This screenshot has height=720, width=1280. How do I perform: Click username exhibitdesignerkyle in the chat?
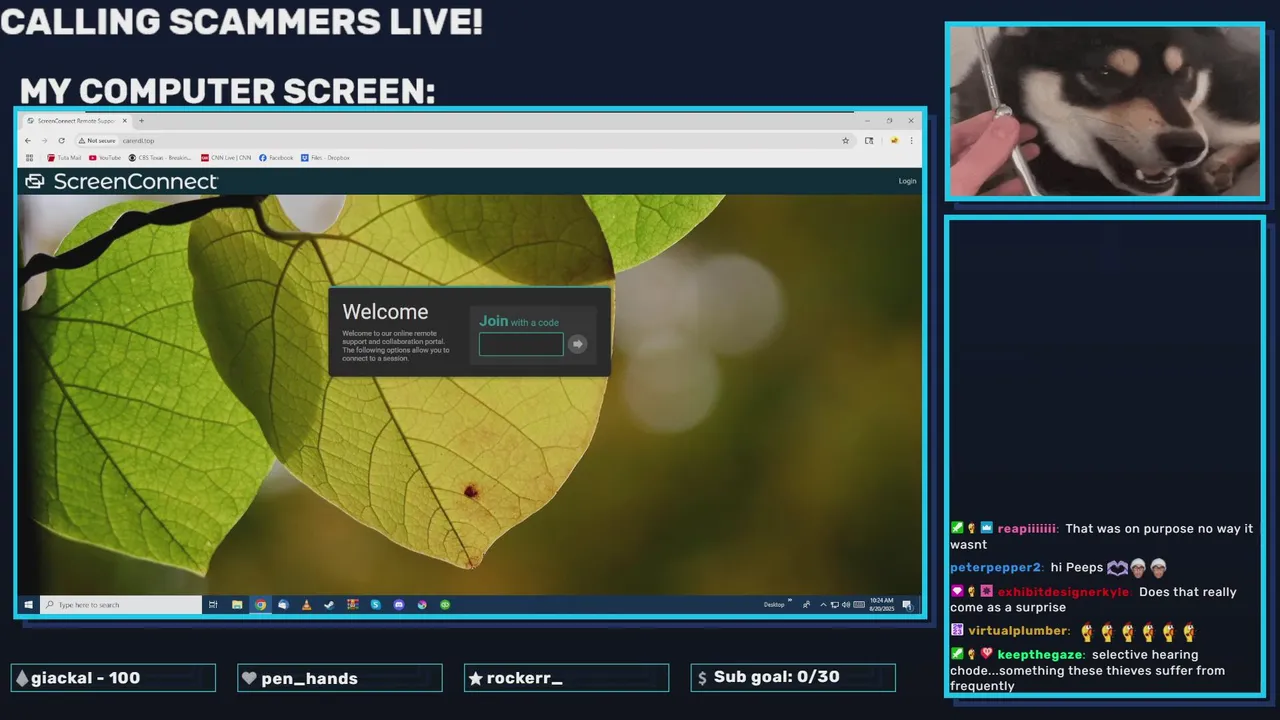coord(1064,592)
